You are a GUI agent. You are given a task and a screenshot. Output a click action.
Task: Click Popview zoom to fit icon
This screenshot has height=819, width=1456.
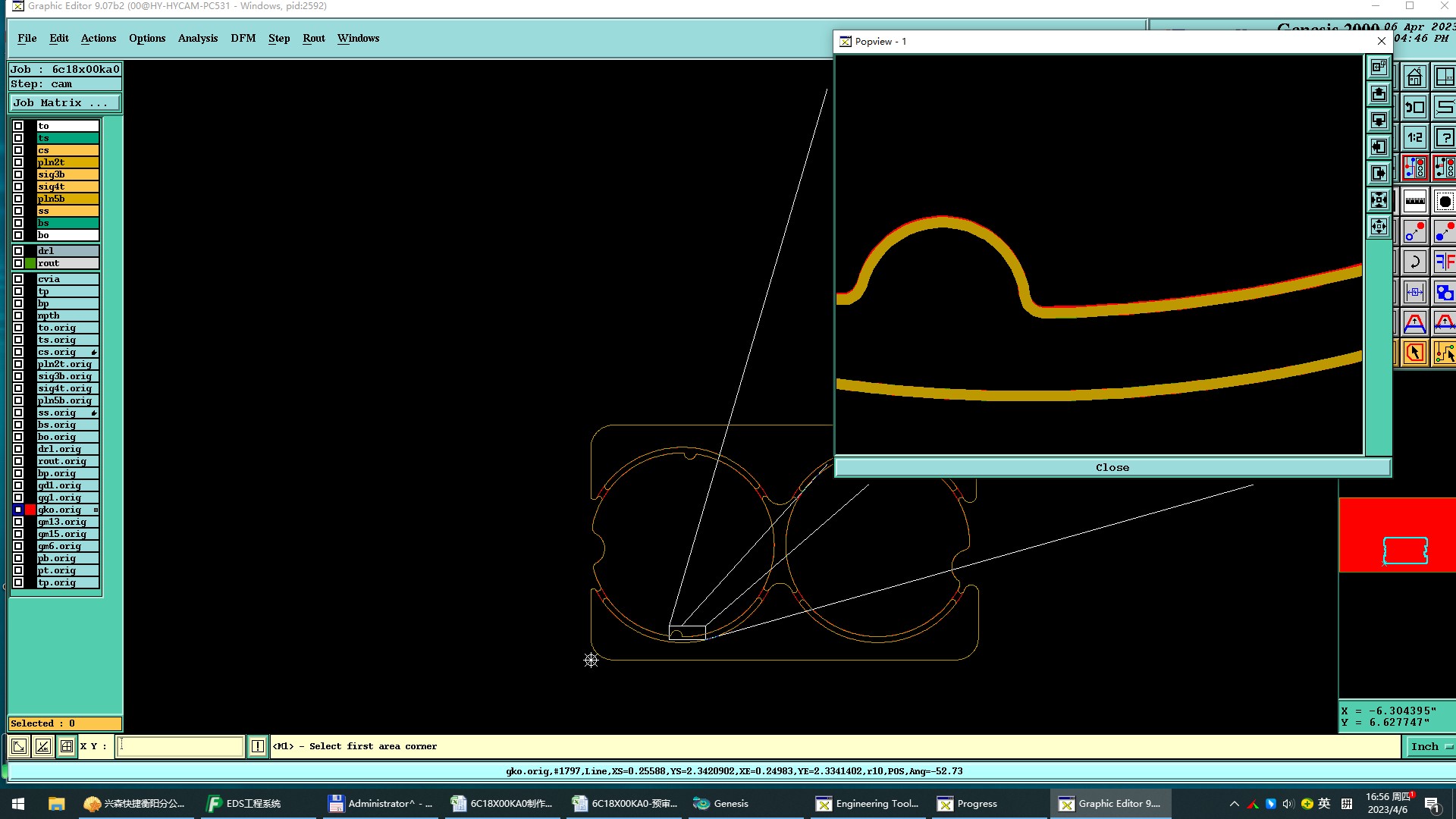(1379, 200)
